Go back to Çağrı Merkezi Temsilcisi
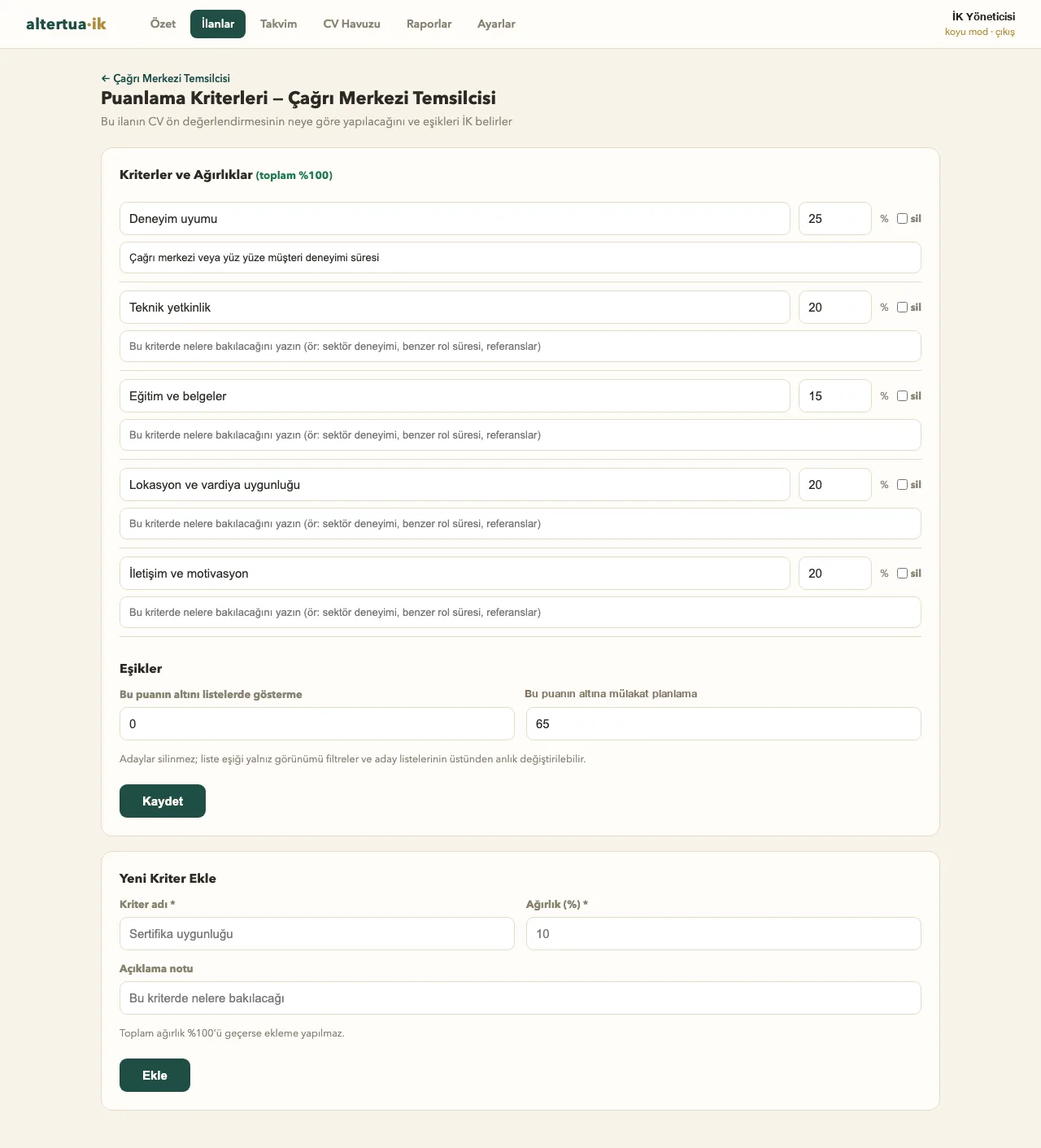This screenshot has height=1148, width=1041. point(165,78)
